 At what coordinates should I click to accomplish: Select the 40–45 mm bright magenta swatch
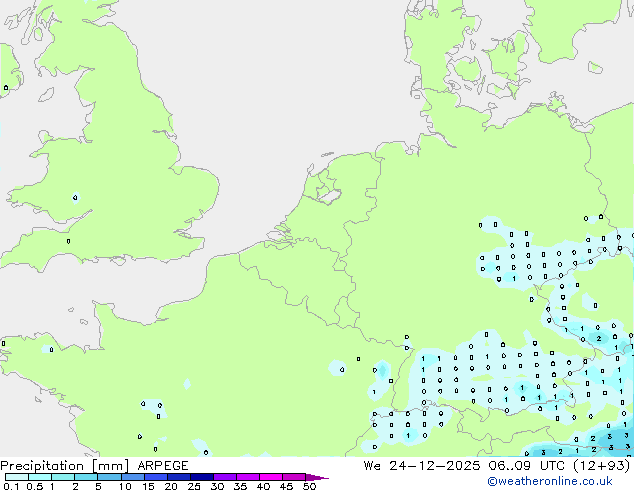click(271, 477)
